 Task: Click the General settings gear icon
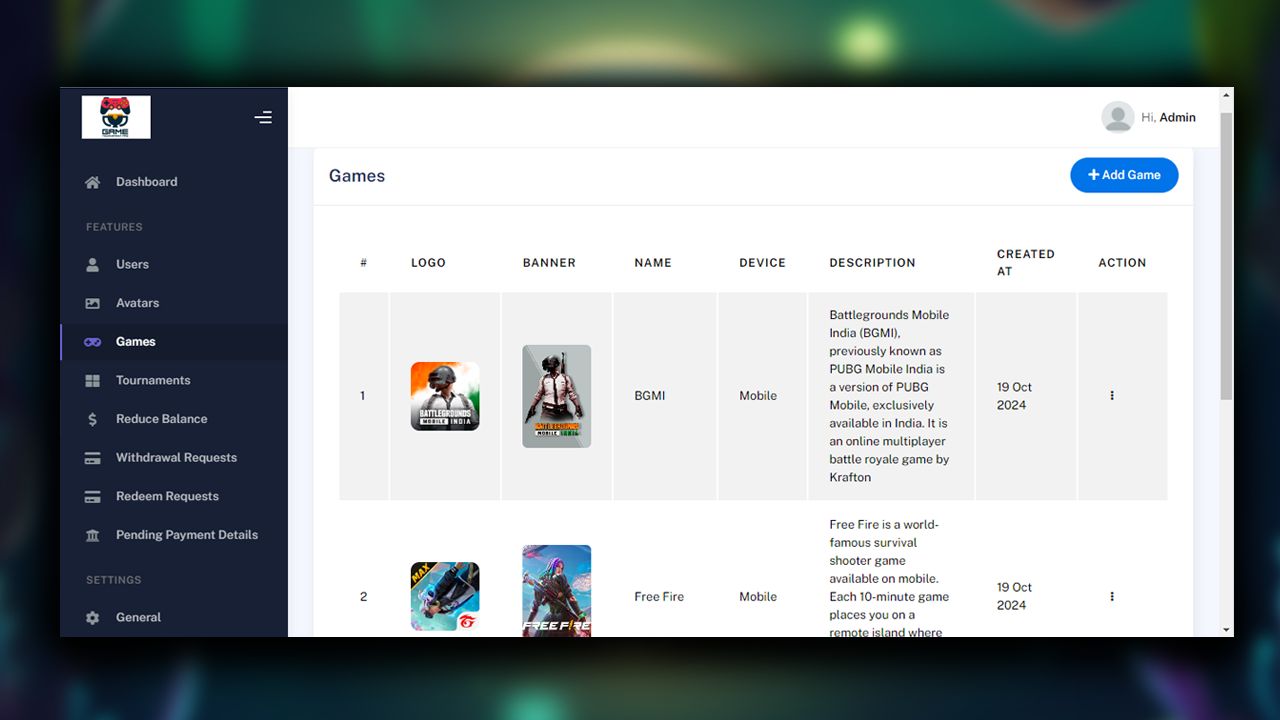[93, 618]
